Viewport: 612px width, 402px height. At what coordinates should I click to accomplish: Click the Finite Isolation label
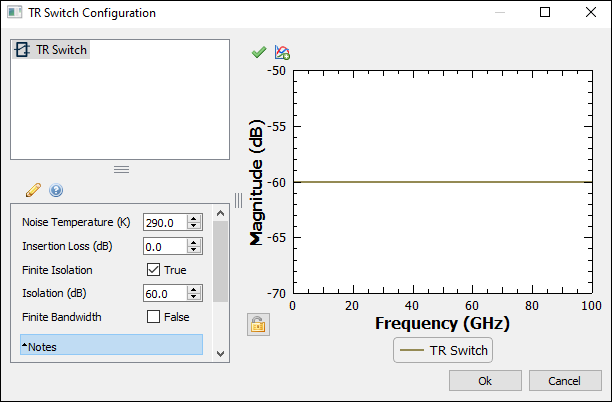click(x=57, y=270)
